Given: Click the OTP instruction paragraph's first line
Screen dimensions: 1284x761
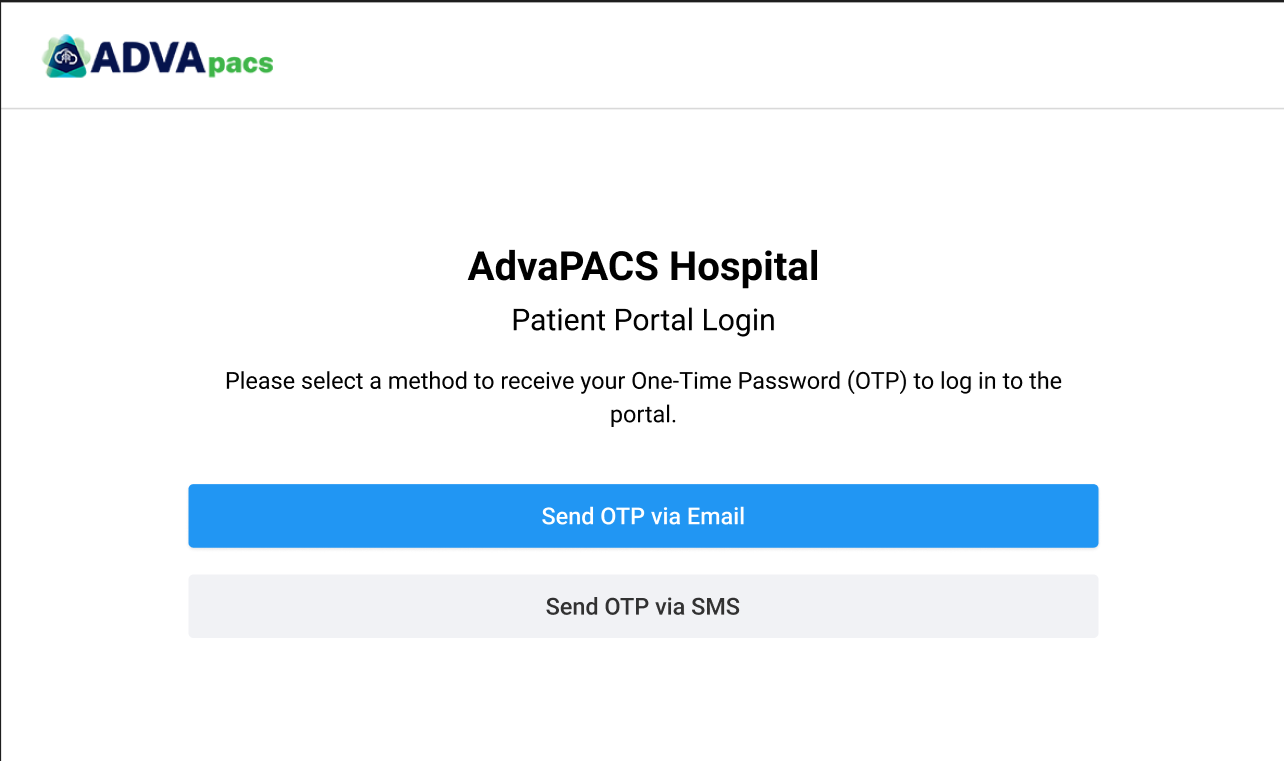Looking at the screenshot, I should [x=643, y=381].
